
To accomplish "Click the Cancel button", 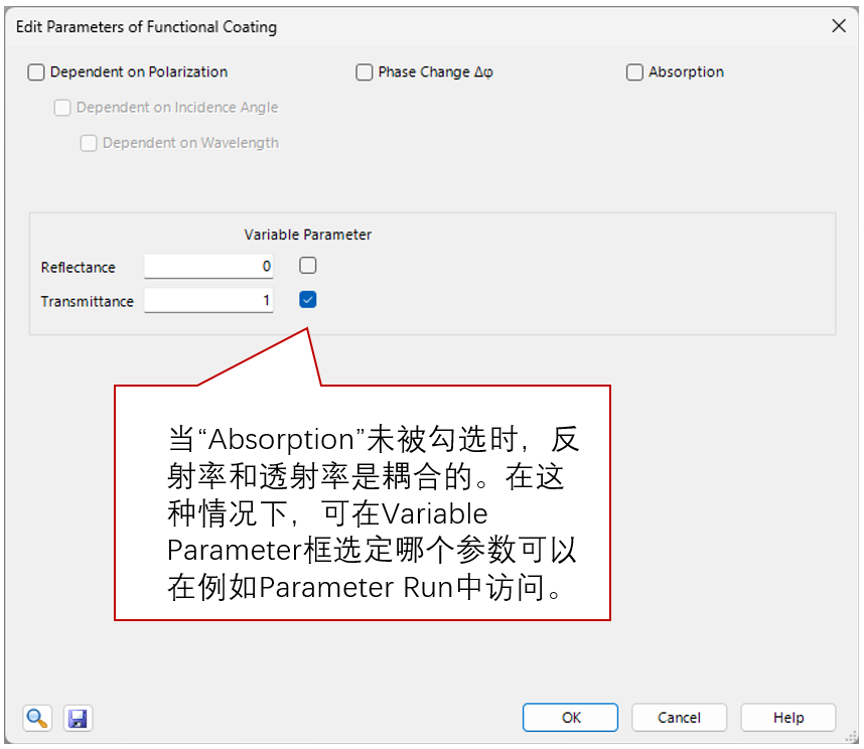I will 679,718.
